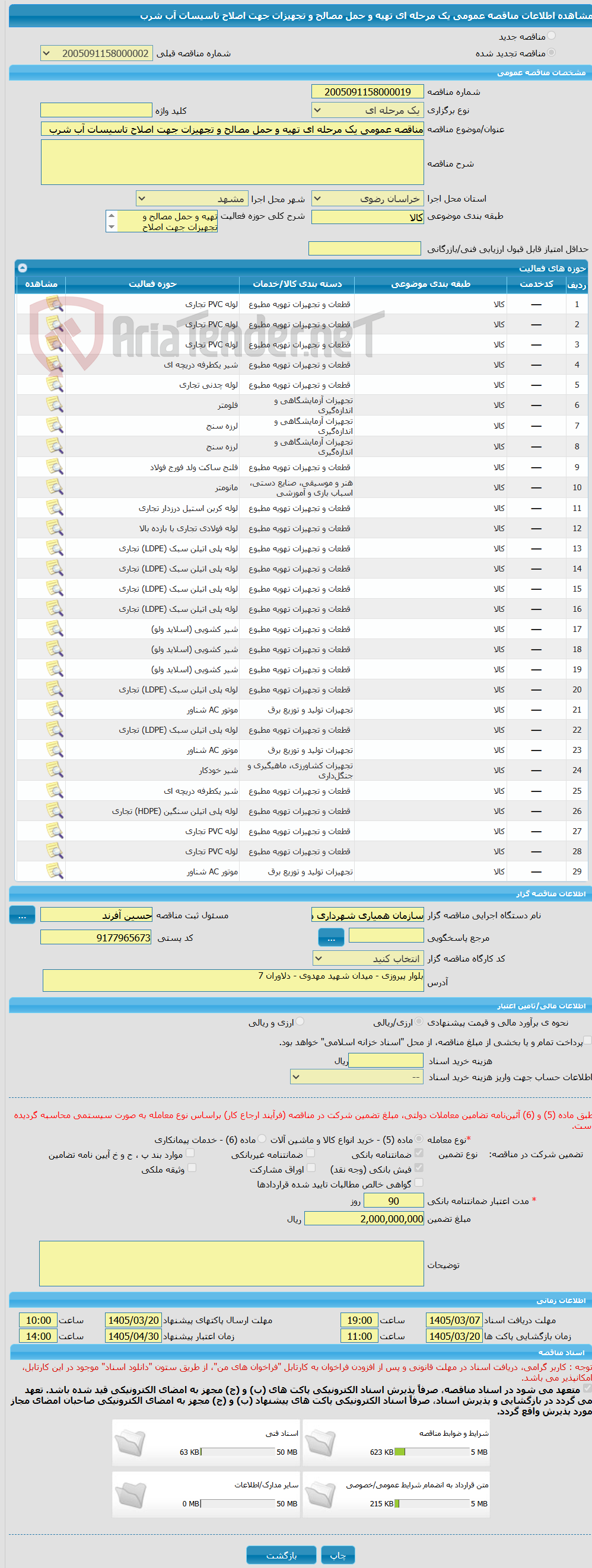Open متن قرارداد folder icon
Viewport: 592px width, 1568px height.
(x=320, y=1495)
